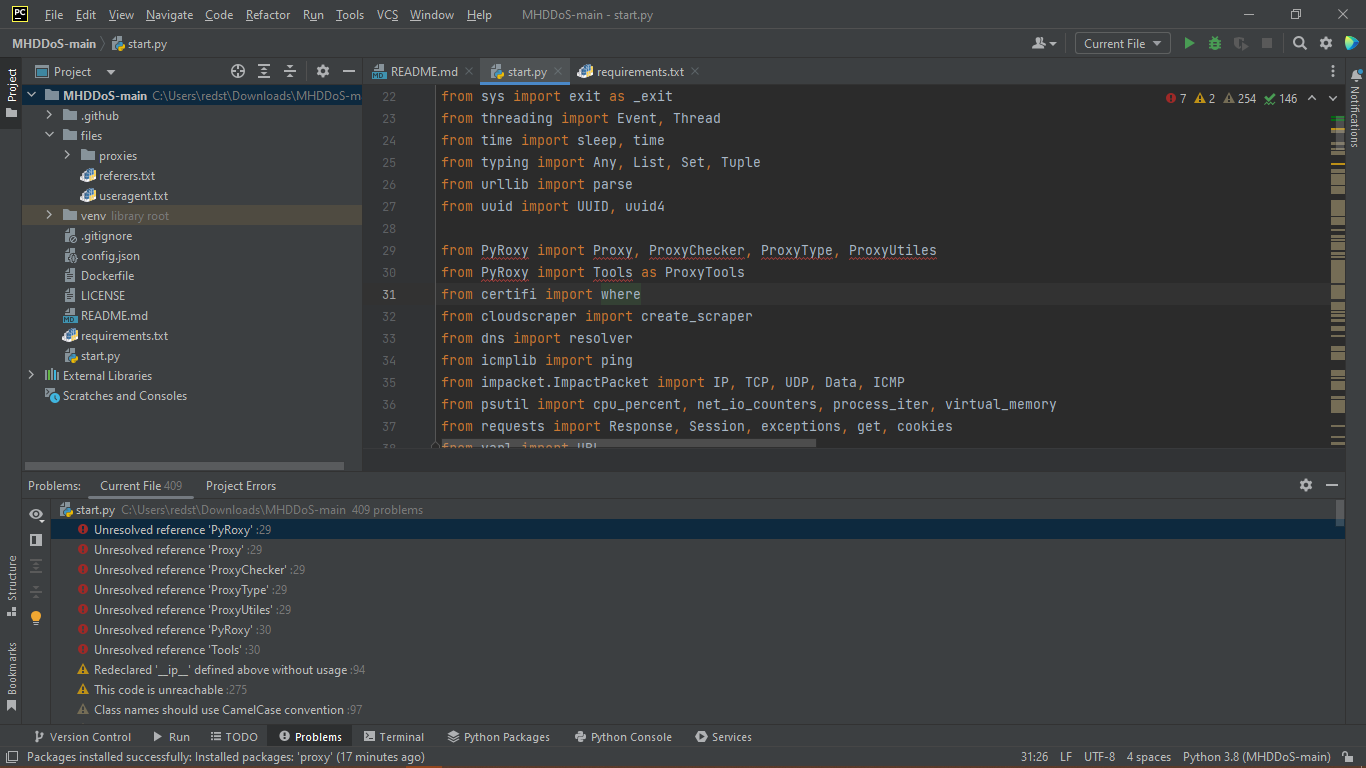Open the Terminal tool window
1366x768 pixels.
394,737
